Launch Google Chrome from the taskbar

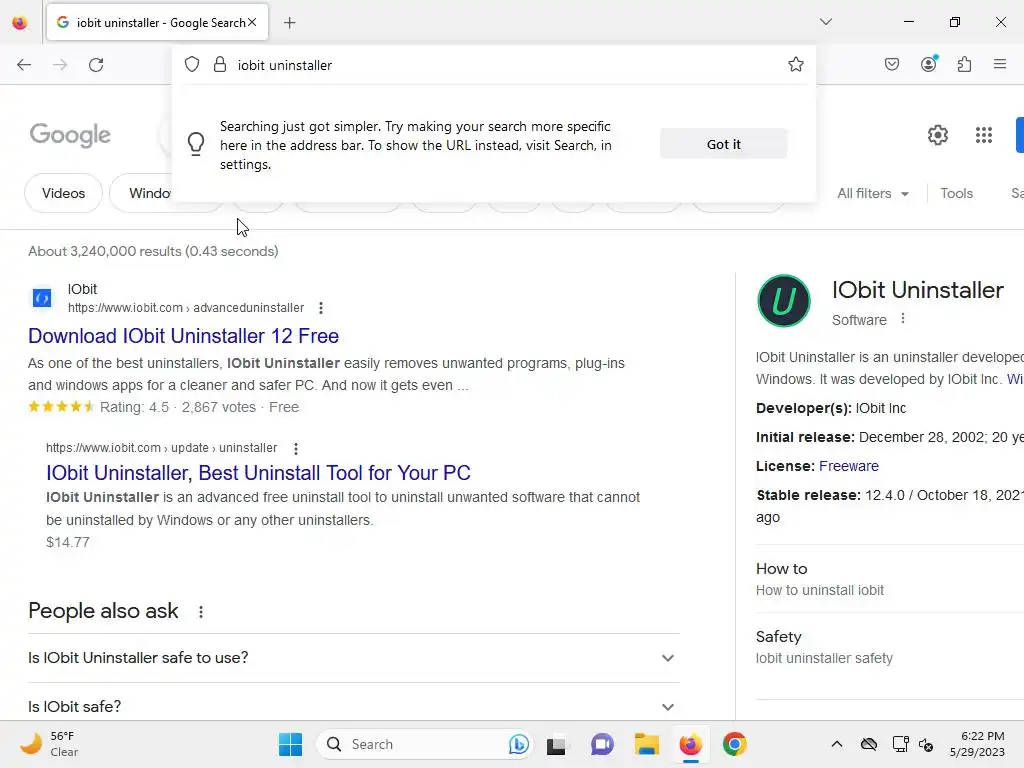(x=735, y=744)
